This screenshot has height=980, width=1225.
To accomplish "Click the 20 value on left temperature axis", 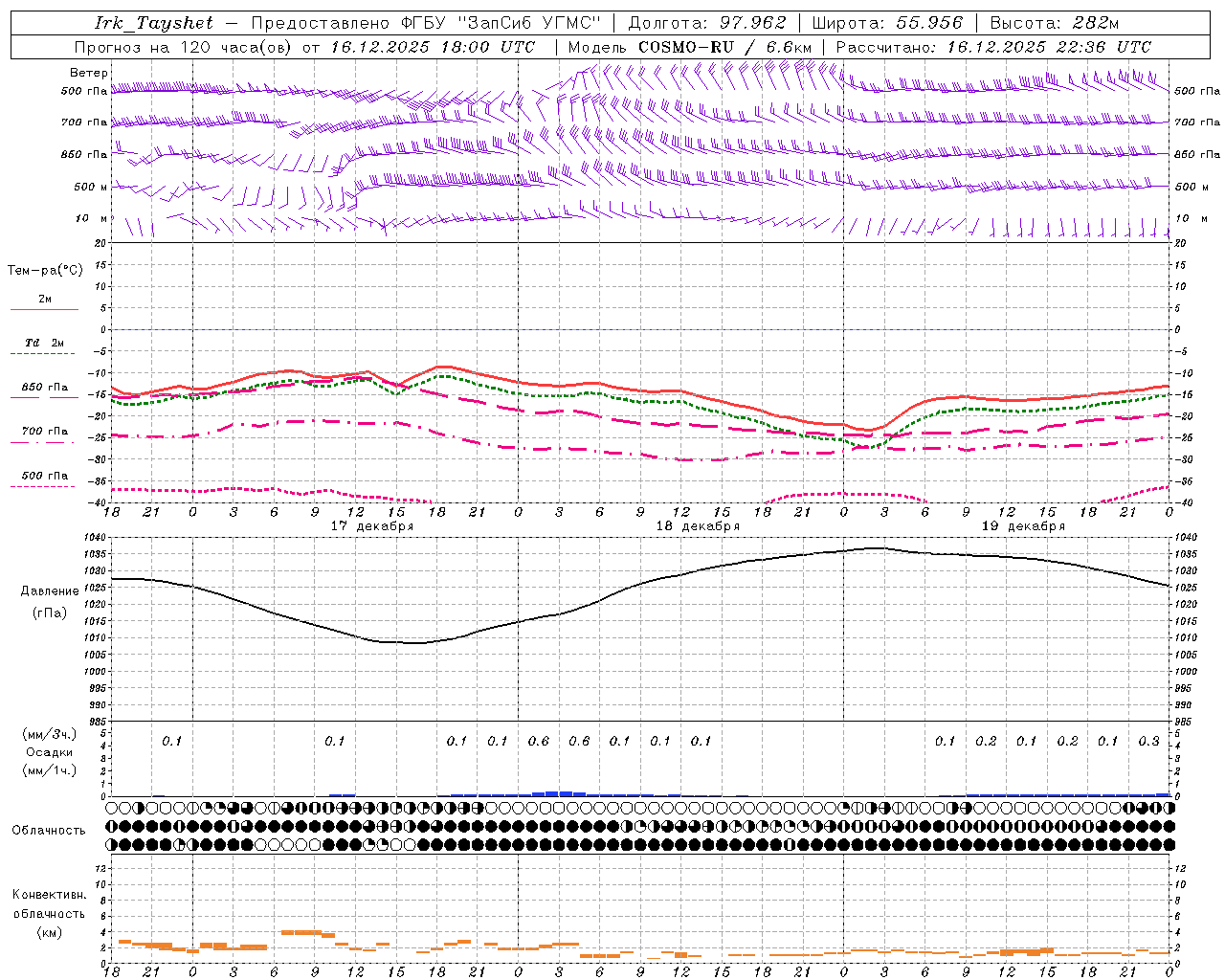I will point(102,244).
